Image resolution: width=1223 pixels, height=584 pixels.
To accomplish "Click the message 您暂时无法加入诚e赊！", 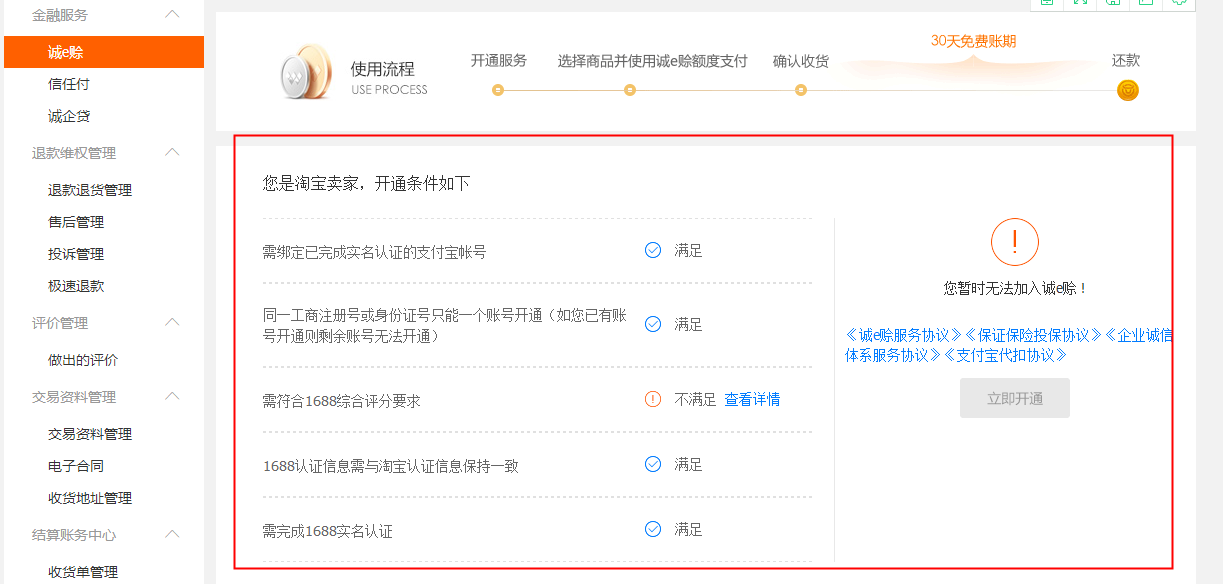I will pyautogui.click(x=1015, y=288).
